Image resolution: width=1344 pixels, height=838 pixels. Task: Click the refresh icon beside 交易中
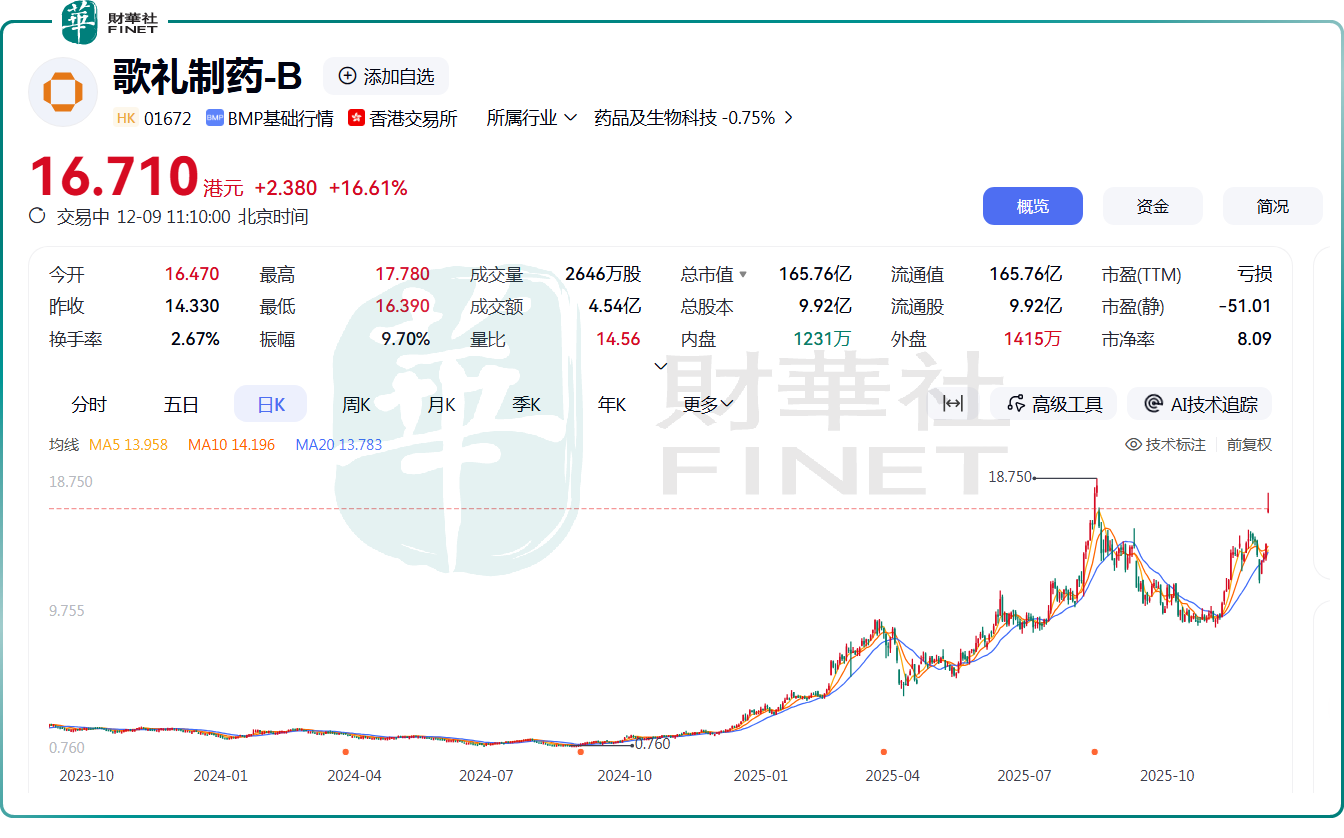tap(36, 216)
